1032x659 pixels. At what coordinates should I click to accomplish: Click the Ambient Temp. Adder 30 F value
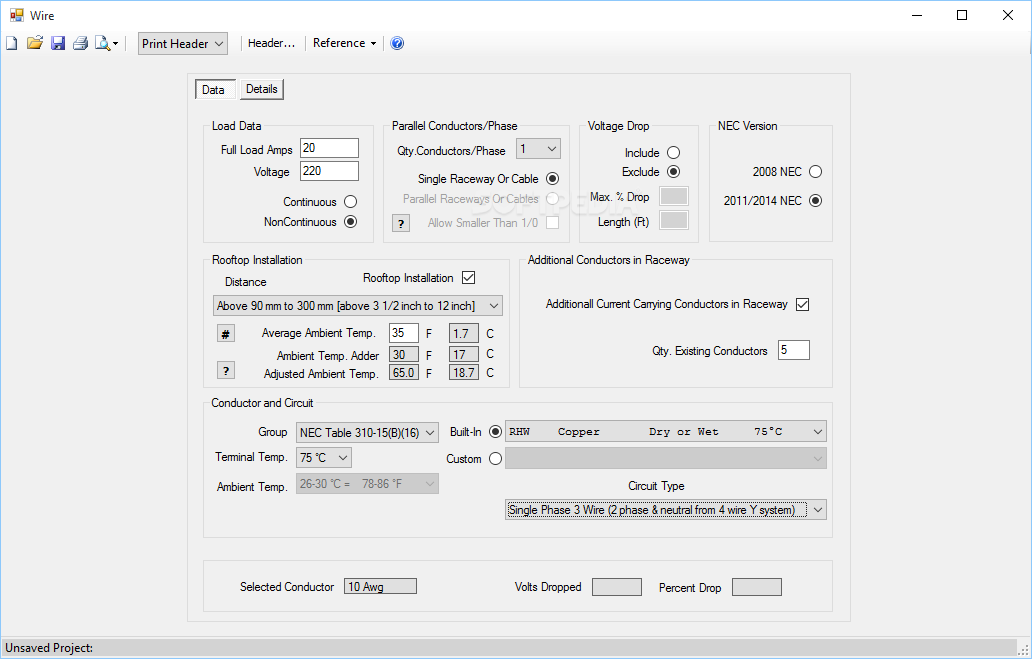coord(403,355)
